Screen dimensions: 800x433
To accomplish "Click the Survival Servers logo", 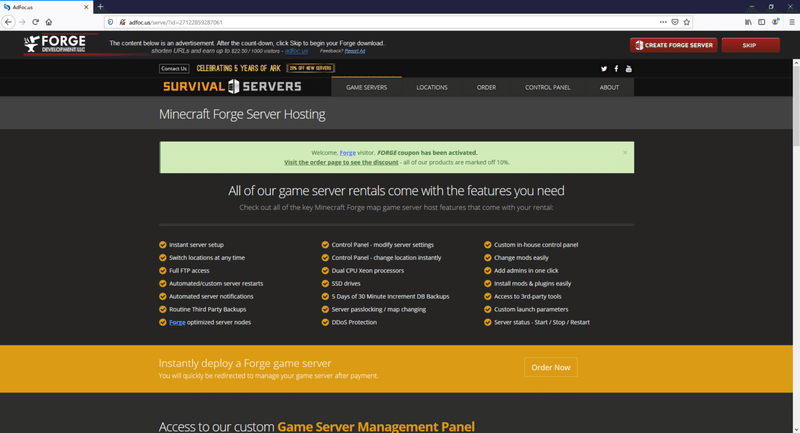I will [232, 86].
